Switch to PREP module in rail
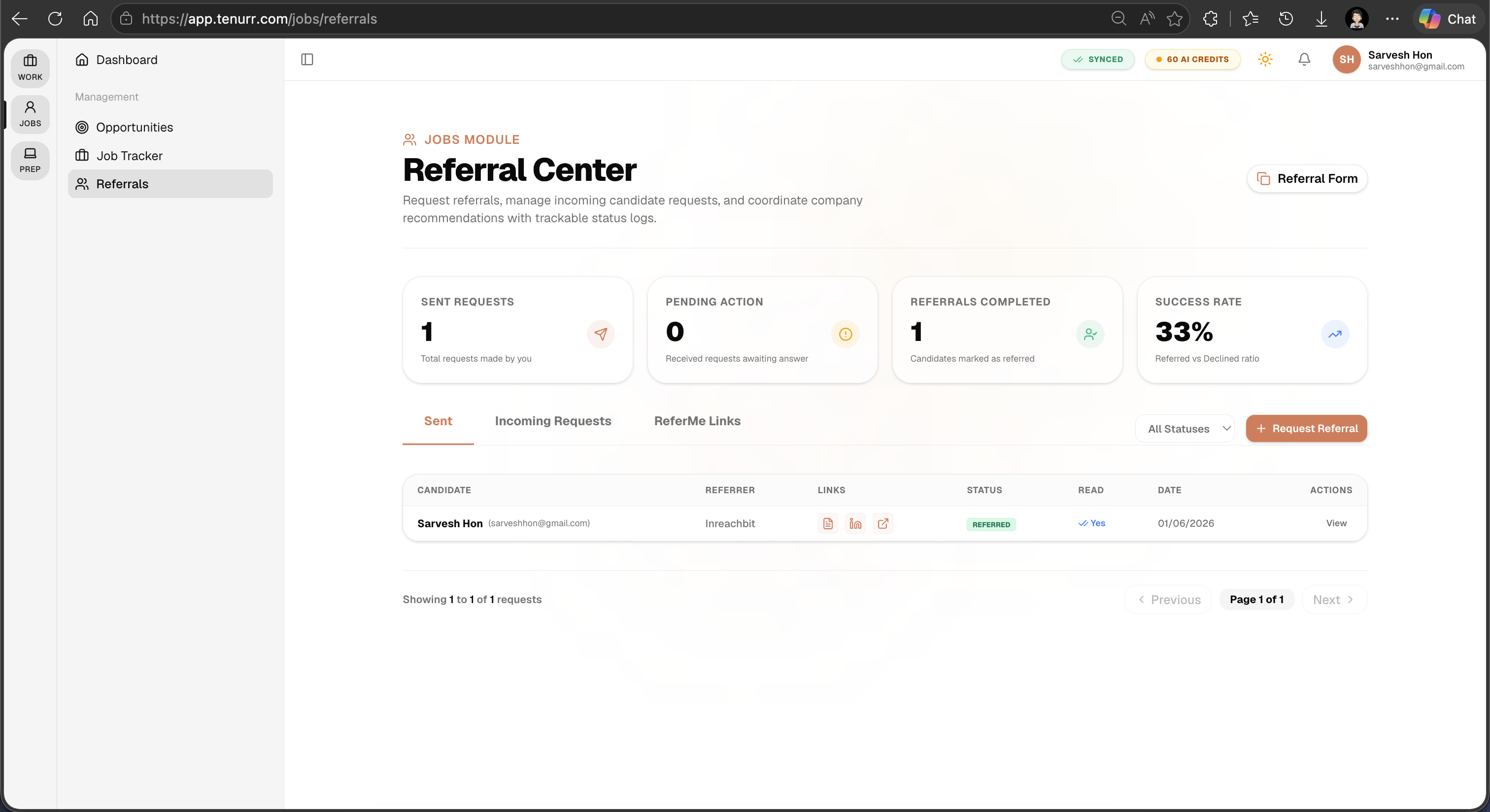This screenshot has height=812, width=1490. coord(30,160)
